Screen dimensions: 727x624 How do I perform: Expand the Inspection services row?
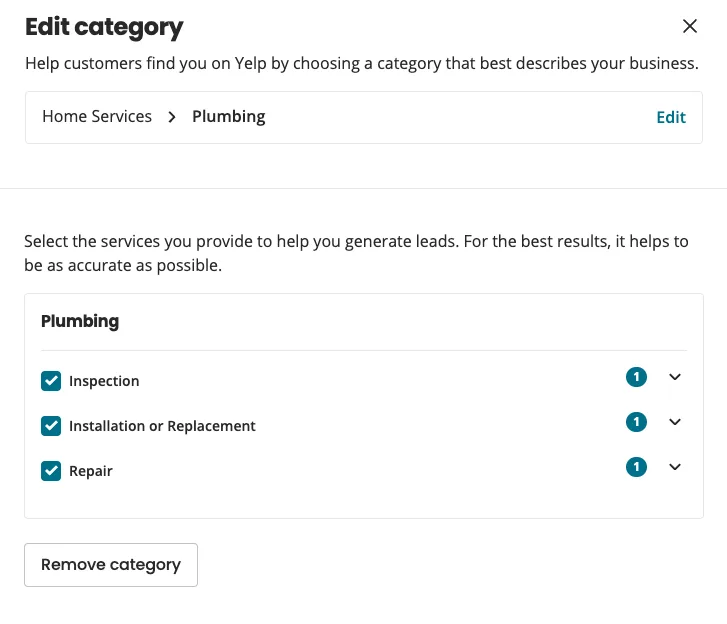point(675,377)
